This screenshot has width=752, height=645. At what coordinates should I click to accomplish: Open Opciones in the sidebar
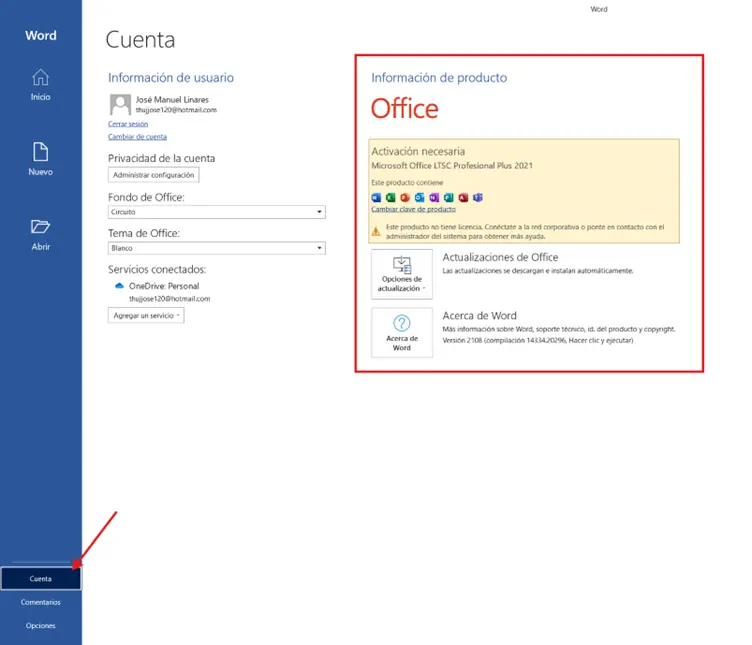(x=41, y=625)
